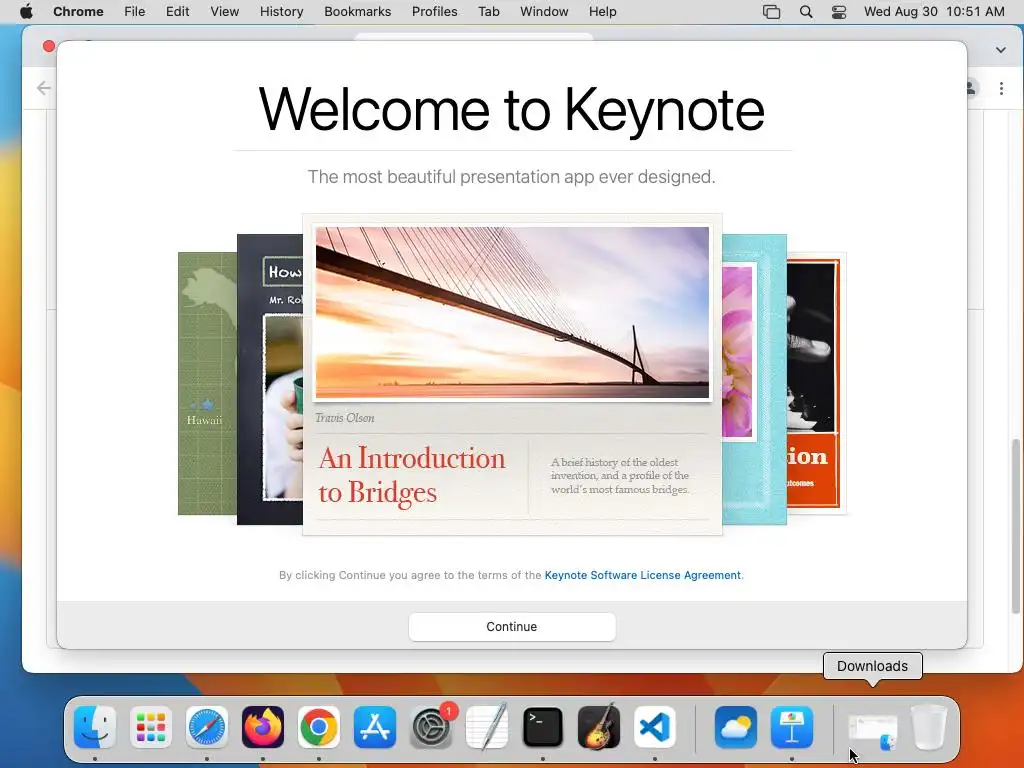This screenshot has width=1024, height=768.
Task: Open the Bookmarks menu
Action: [x=357, y=11]
